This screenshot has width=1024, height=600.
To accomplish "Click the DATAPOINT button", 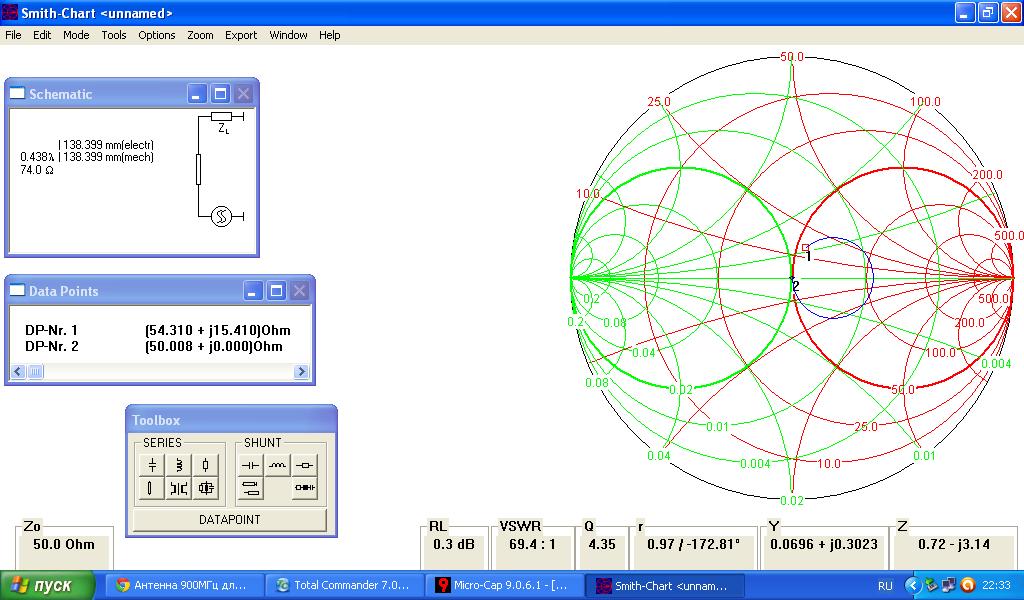I will coord(229,520).
